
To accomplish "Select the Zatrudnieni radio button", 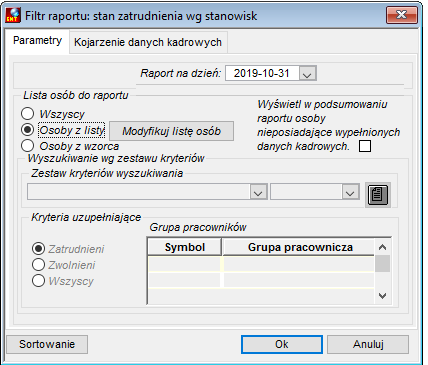I will [38, 249].
